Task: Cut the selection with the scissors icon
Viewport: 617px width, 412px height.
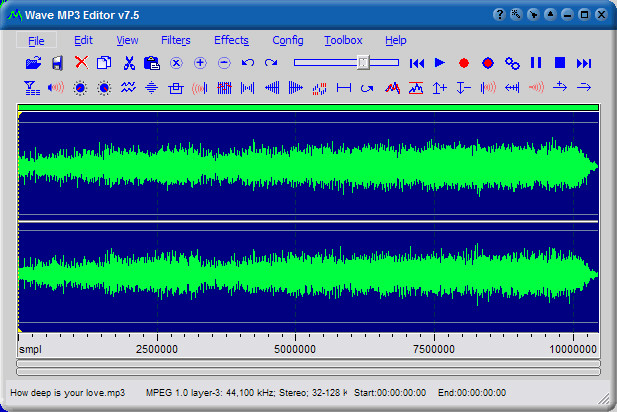Action: tap(129, 63)
